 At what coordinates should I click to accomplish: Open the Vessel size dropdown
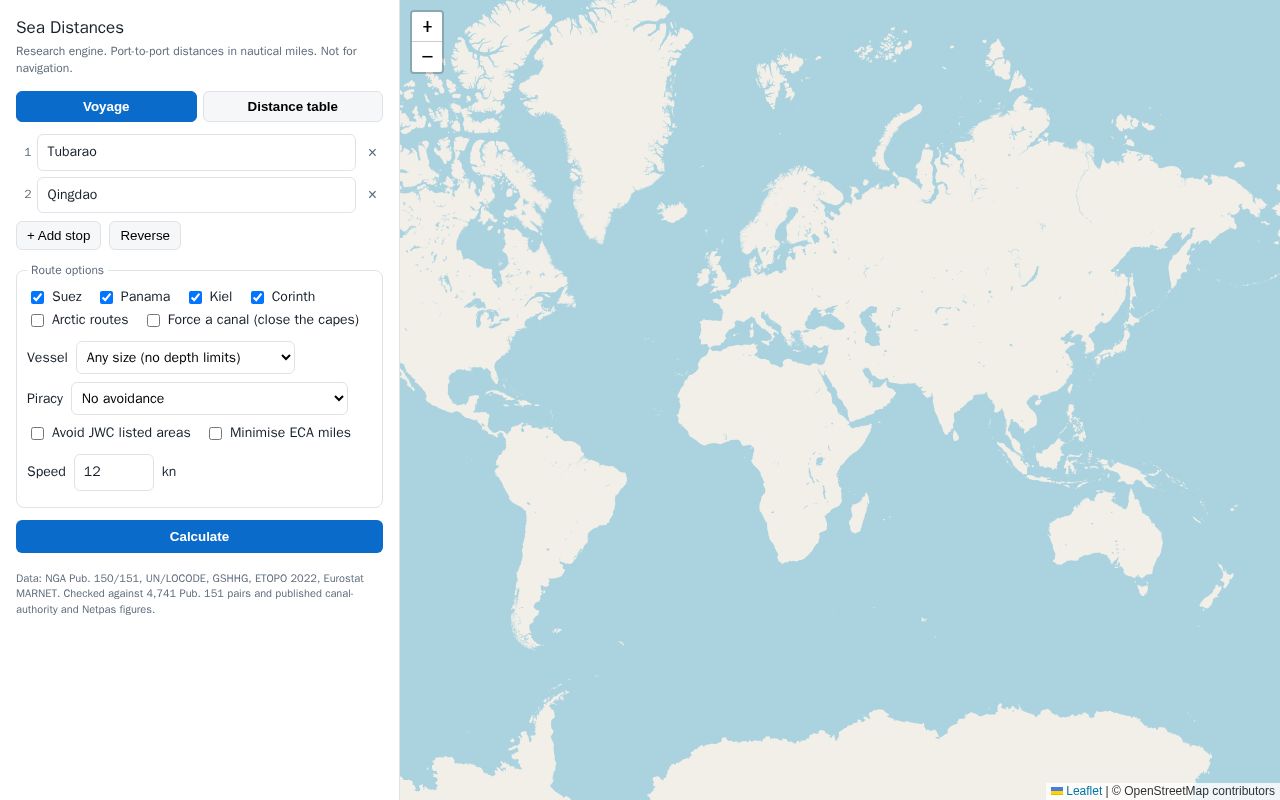click(x=185, y=358)
